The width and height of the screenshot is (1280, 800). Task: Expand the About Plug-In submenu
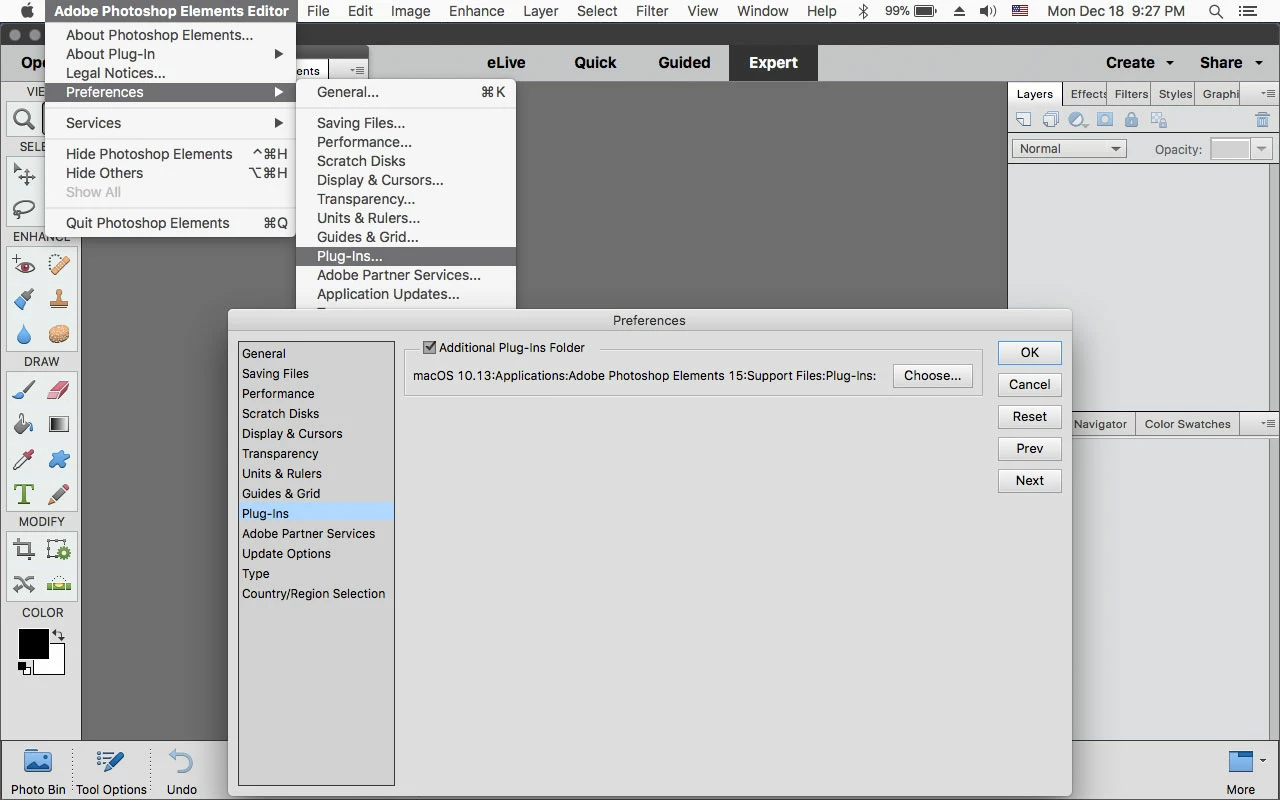pyautogui.click(x=170, y=54)
